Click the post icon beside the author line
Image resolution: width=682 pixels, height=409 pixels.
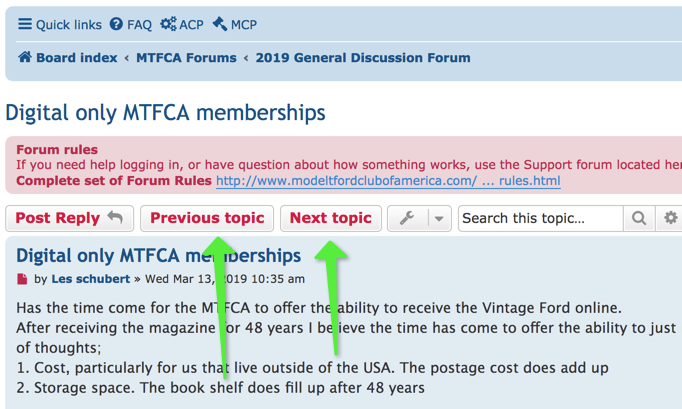(22, 279)
